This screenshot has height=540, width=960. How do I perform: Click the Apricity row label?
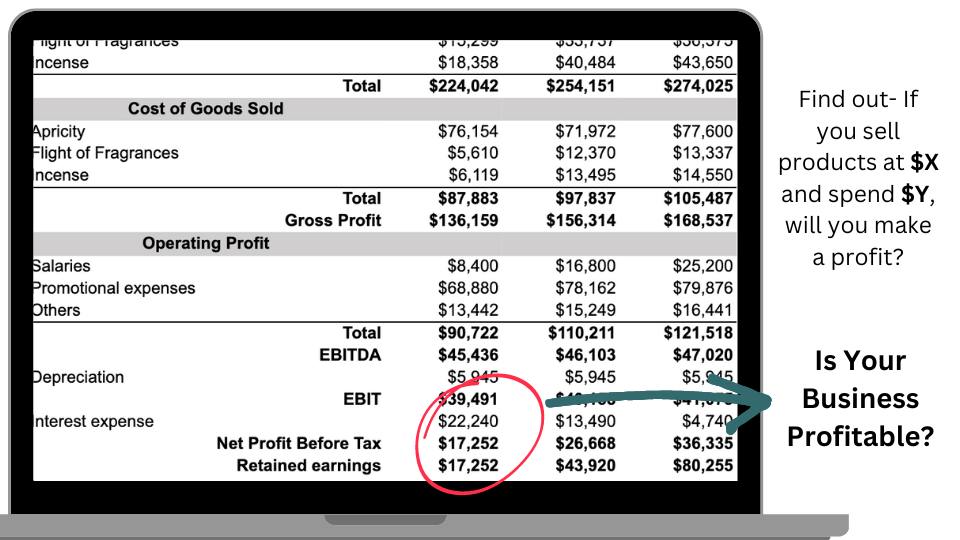point(59,132)
